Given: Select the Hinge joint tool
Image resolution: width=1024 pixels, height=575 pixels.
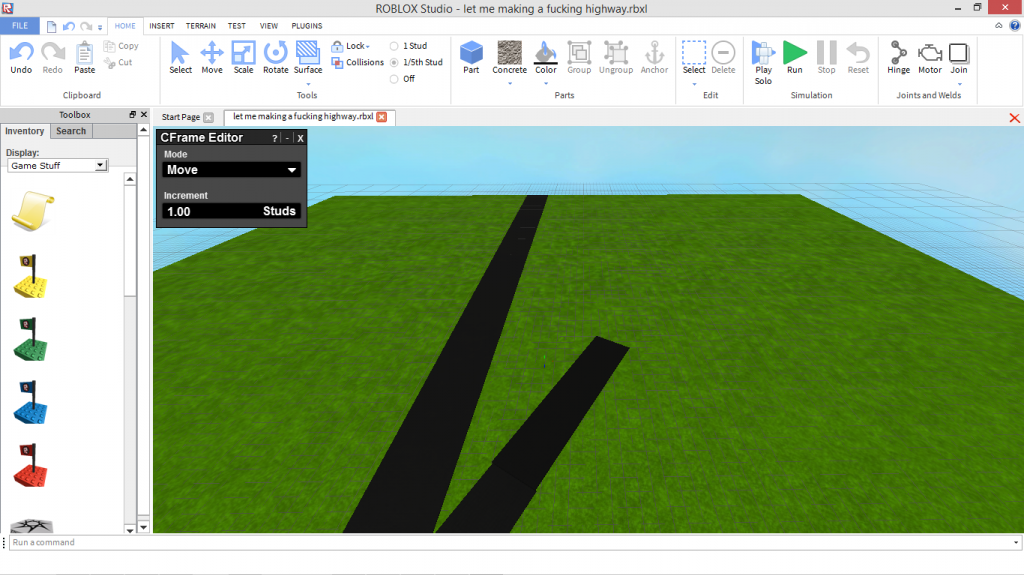Looking at the screenshot, I should pos(899,58).
